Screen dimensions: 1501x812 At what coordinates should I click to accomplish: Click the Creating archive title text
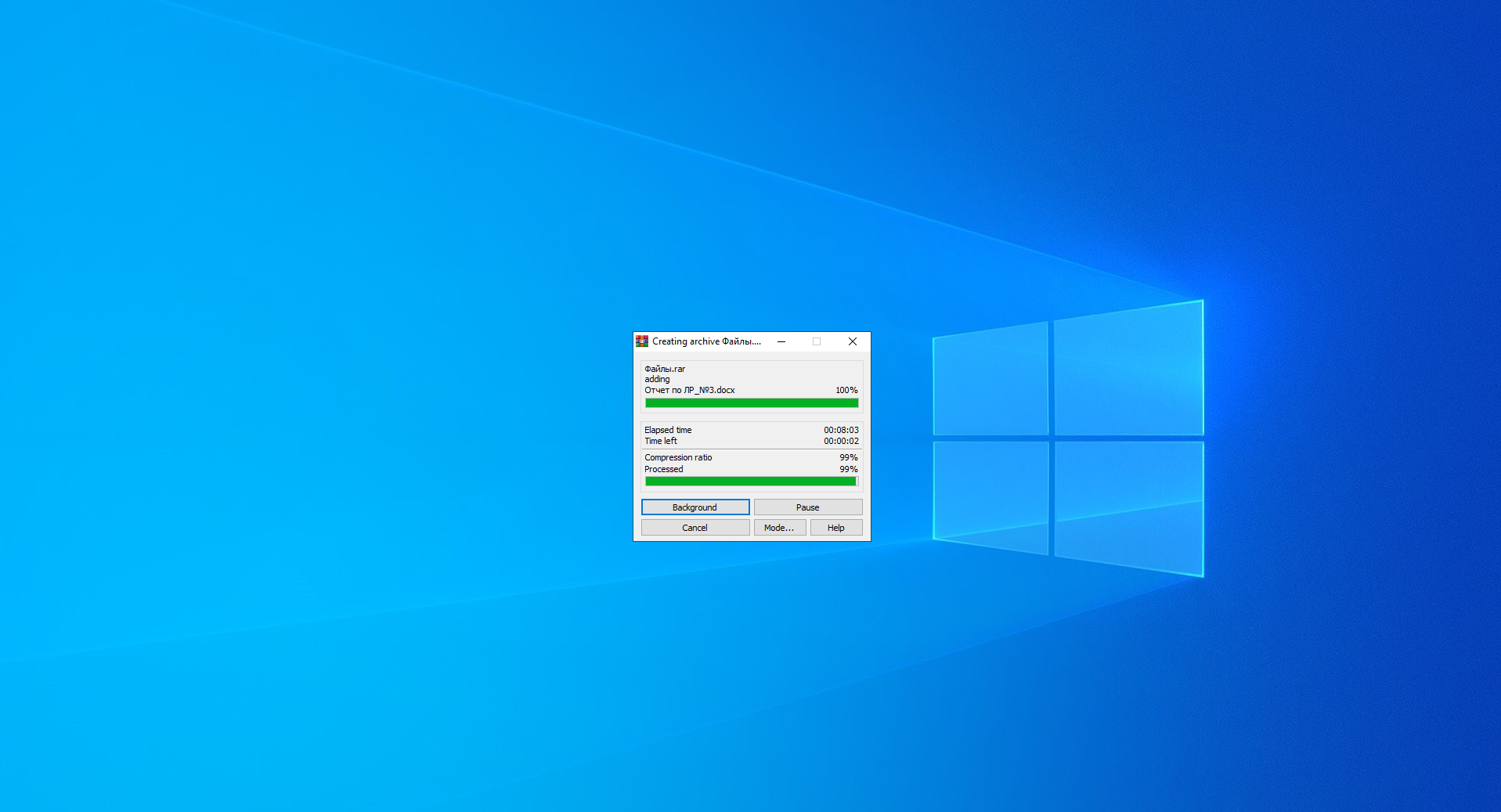(707, 341)
